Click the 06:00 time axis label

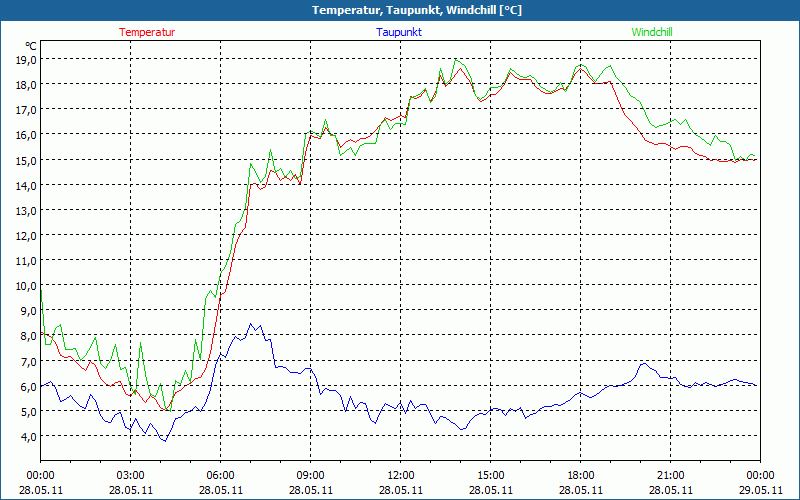220,476
